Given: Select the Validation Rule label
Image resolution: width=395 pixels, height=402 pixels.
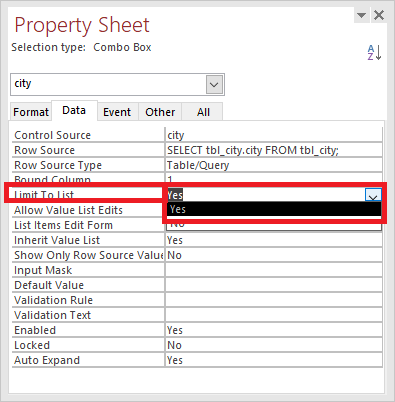Looking at the screenshot, I should pyautogui.click(x=53, y=300).
